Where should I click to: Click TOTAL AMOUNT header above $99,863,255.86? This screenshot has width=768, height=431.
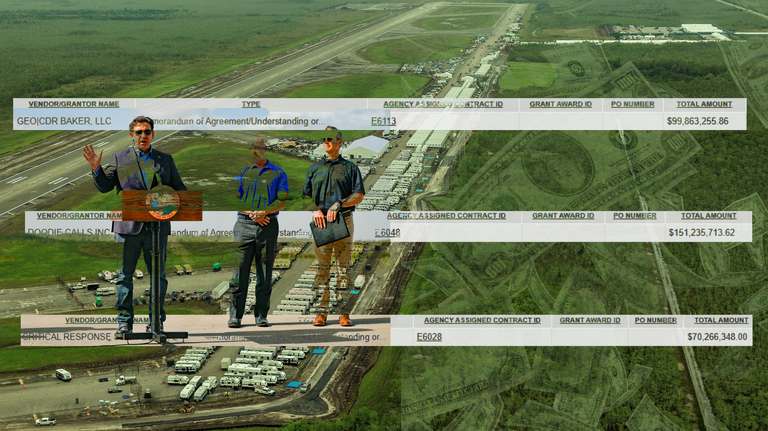pyautogui.click(x=704, y=104)
